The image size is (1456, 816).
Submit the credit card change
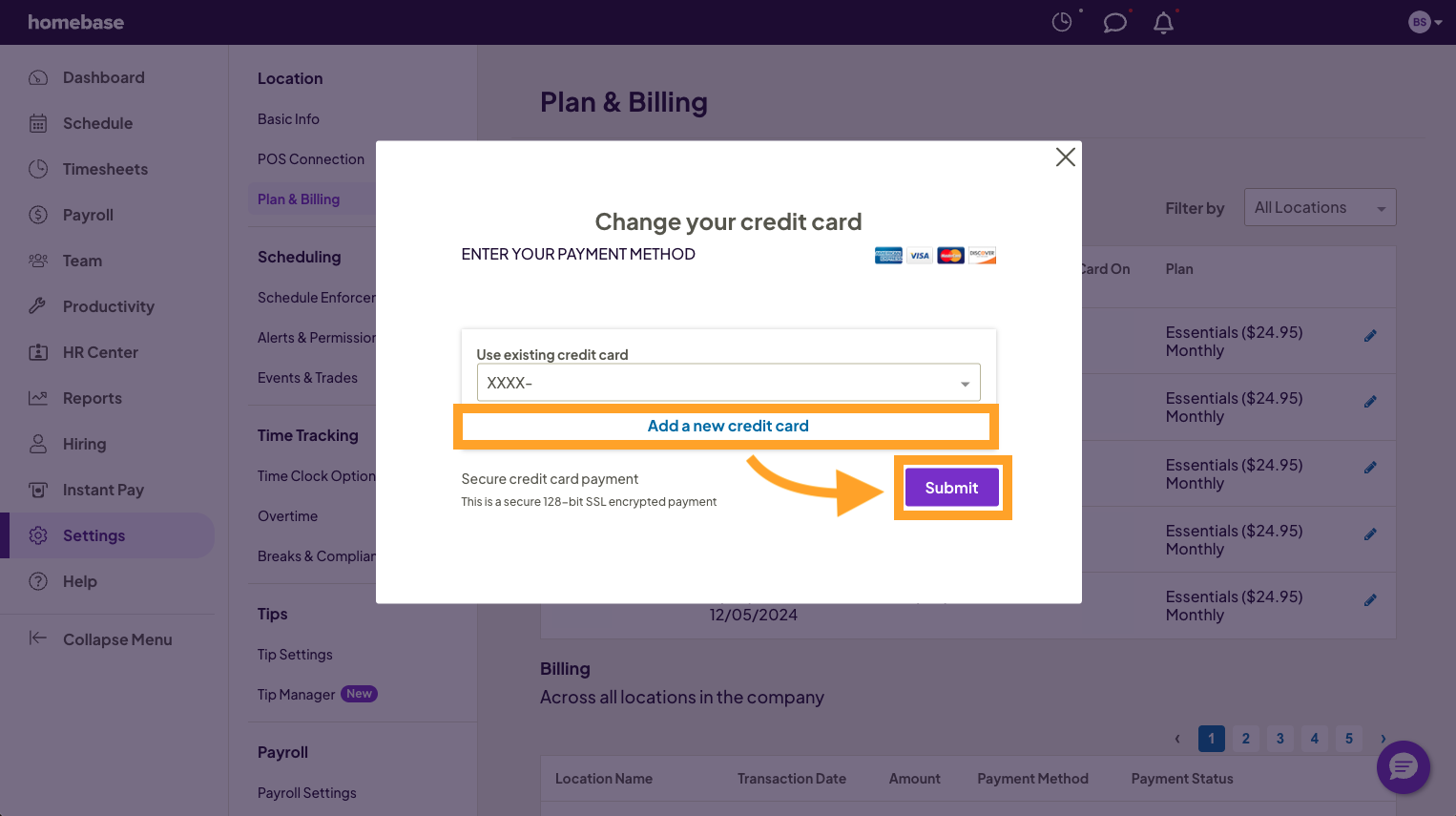(x=951, y=487)
